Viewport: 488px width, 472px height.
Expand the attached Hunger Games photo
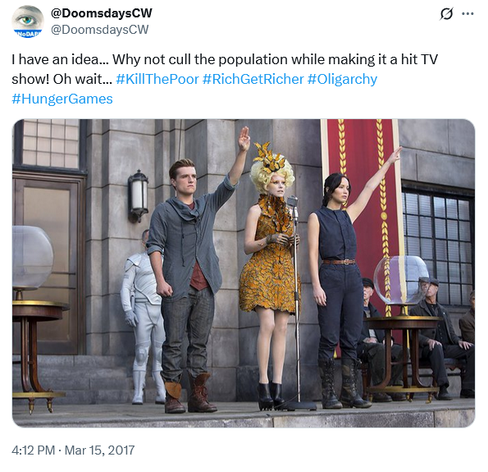[244, 273]
